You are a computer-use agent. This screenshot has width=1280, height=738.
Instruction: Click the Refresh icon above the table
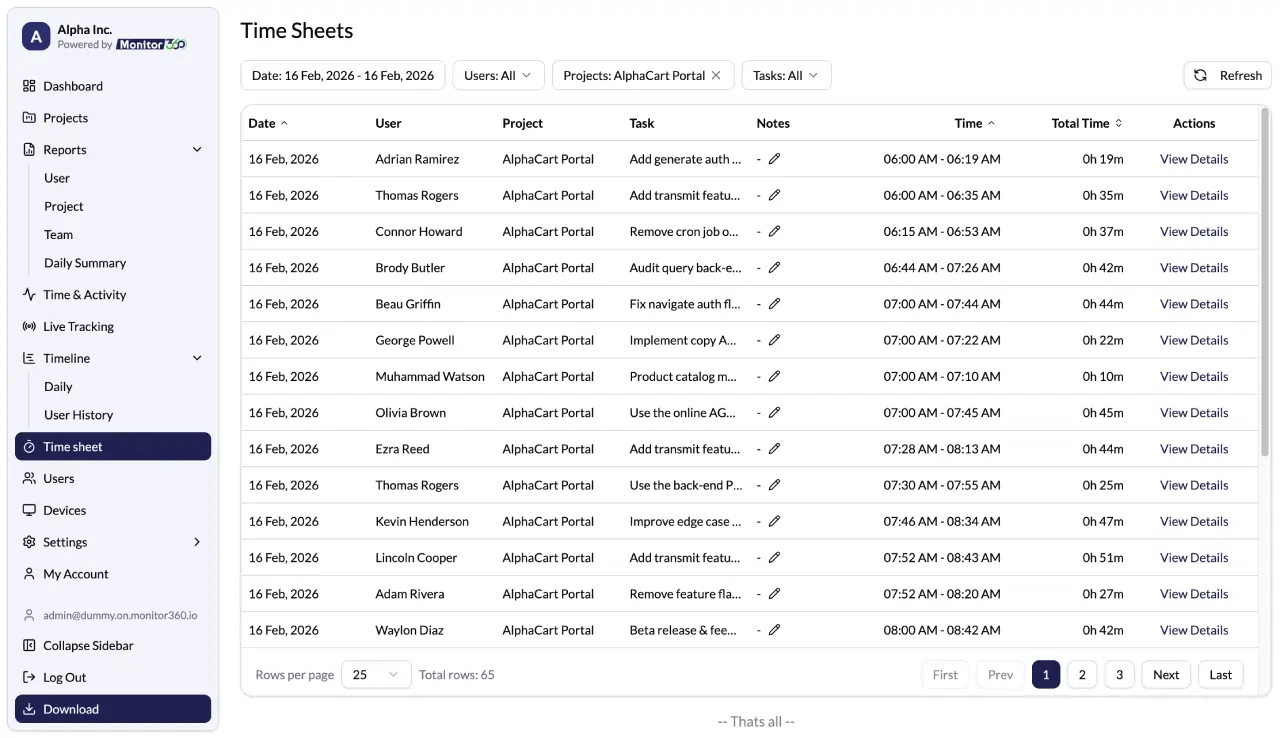coord(1199,74)
